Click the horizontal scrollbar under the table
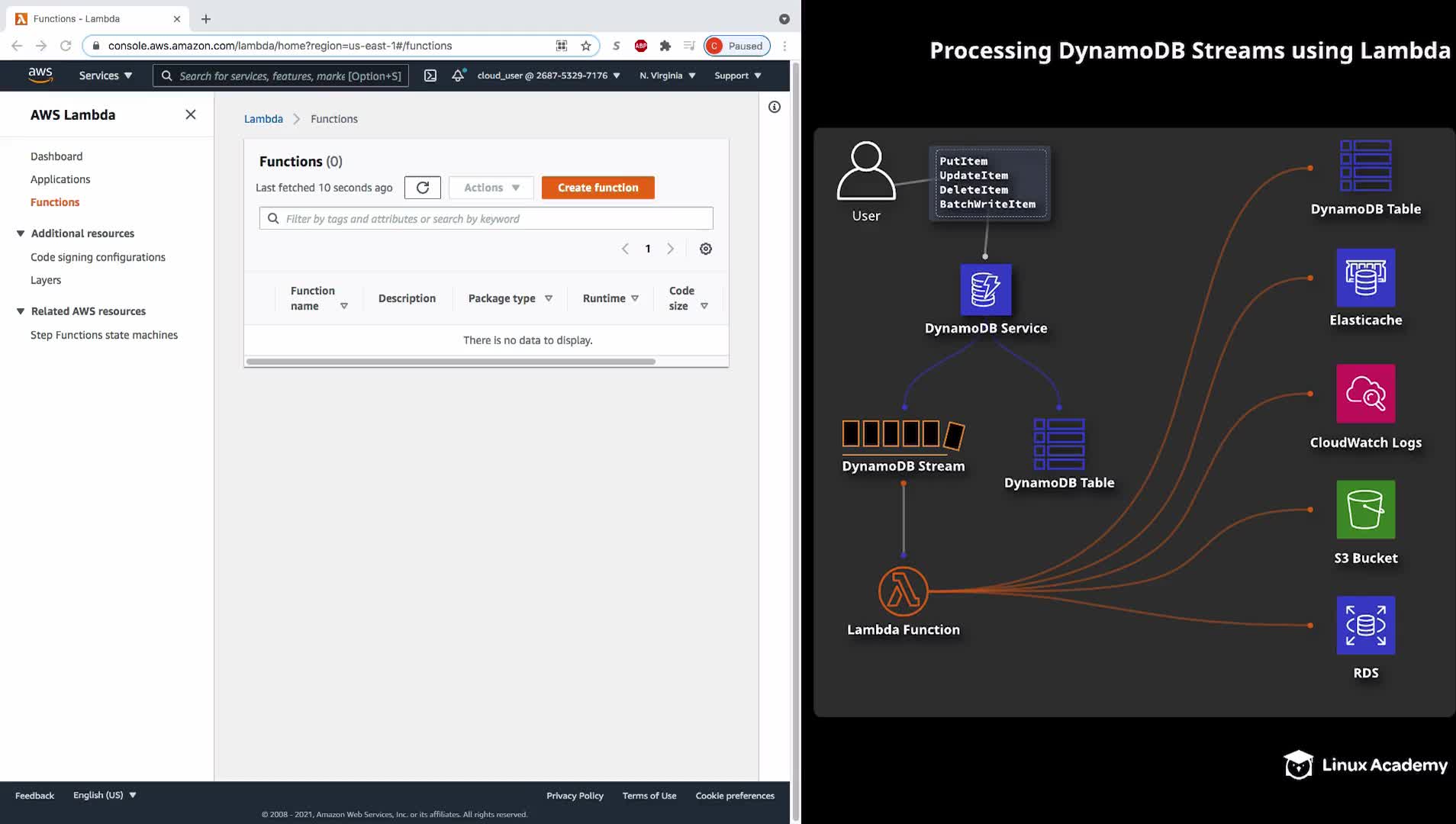Image resolution: width=1456 pixels, height=824 pixels. click(x=450, y=362)
